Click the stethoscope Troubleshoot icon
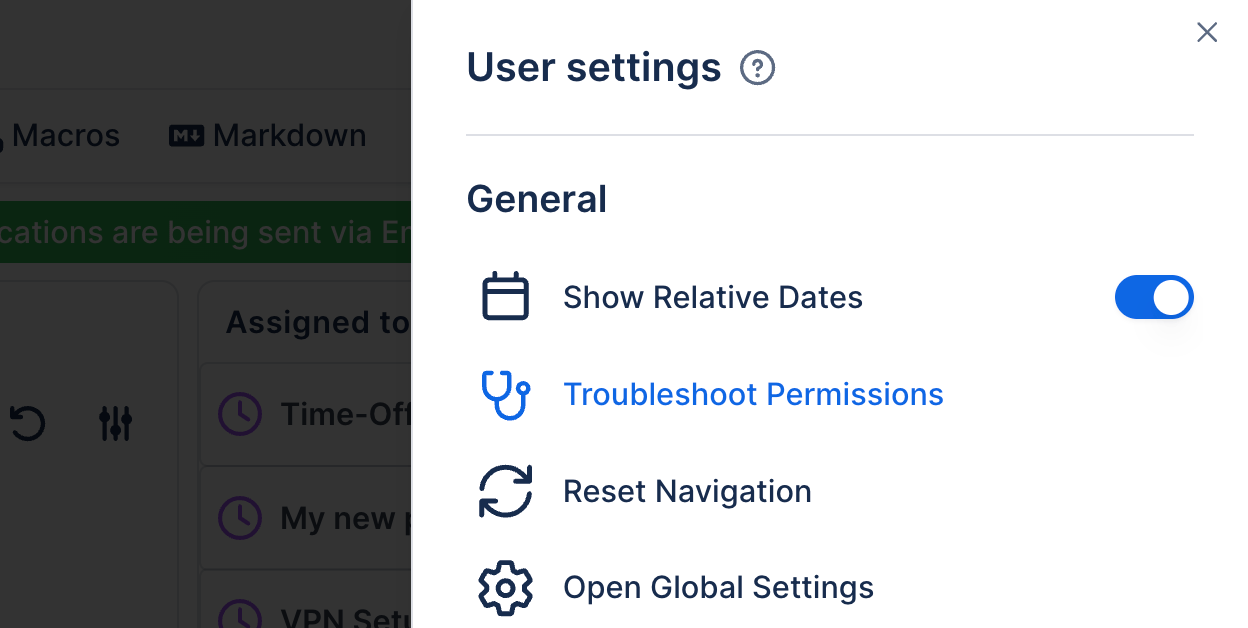This screenshot has height=628, width=1248. coord(505,394)
